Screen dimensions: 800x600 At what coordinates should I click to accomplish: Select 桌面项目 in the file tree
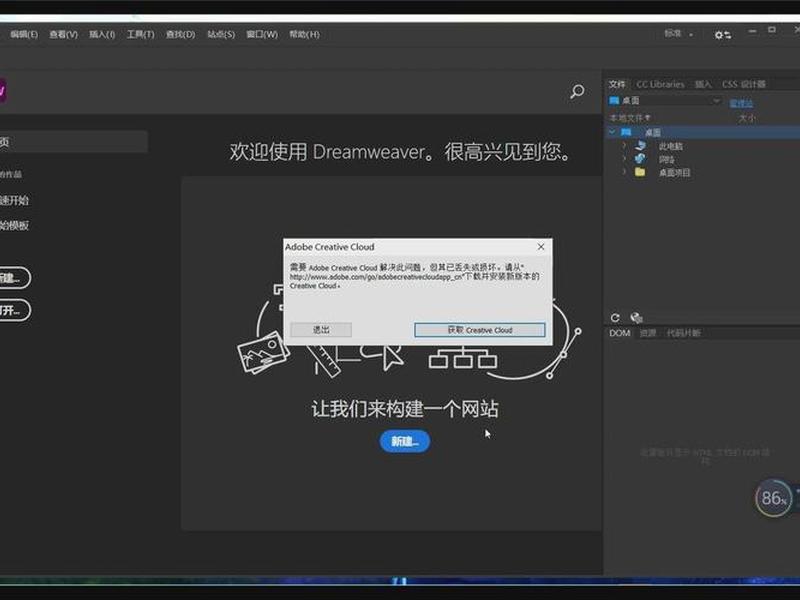click(x=674, y=173)
